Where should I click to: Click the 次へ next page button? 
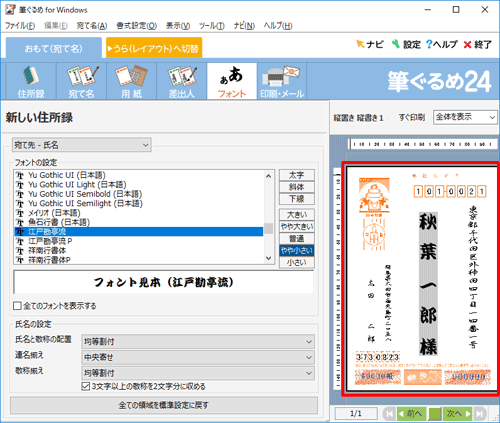tap(457, 414)
